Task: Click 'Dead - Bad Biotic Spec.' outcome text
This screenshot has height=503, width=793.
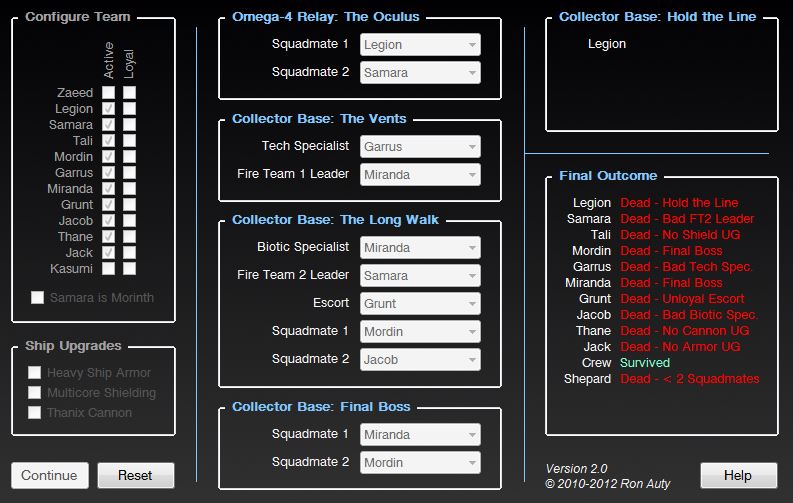Action: [x=689, y=314]
